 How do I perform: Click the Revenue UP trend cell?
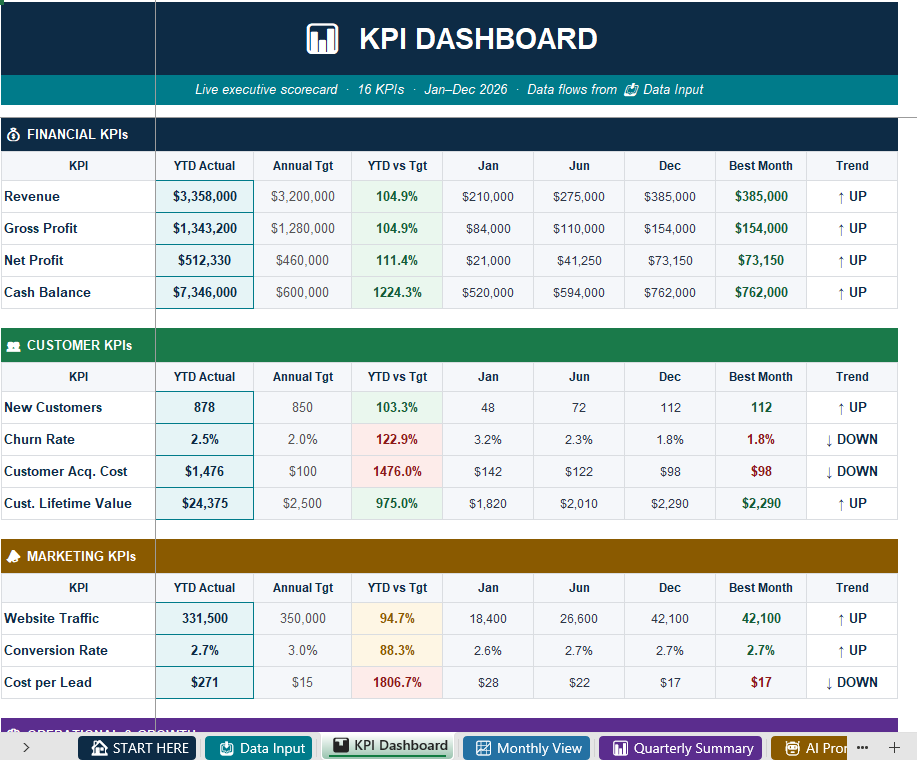pos(852,196)
